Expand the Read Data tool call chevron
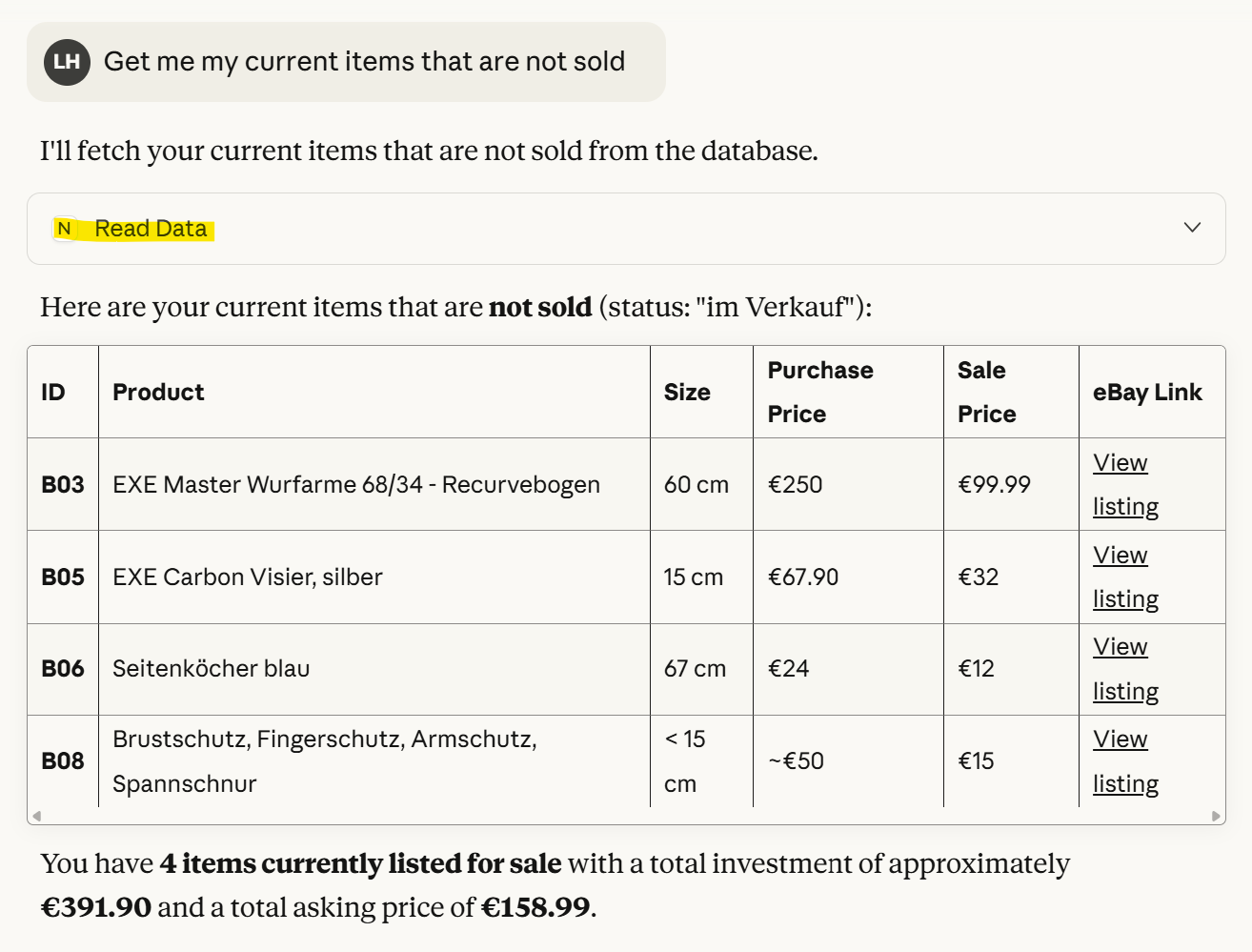This screenshot has height=952, width=1252. click(1191, 228)
